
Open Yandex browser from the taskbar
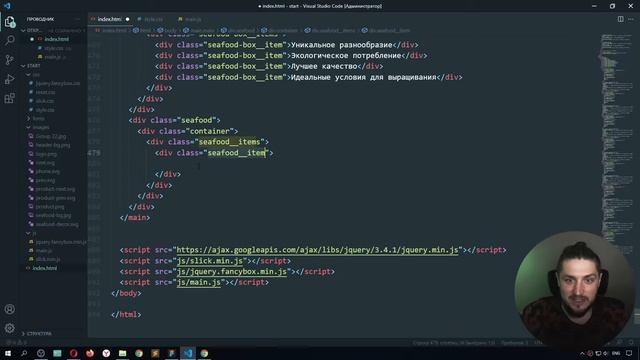(x=106, y=353)
